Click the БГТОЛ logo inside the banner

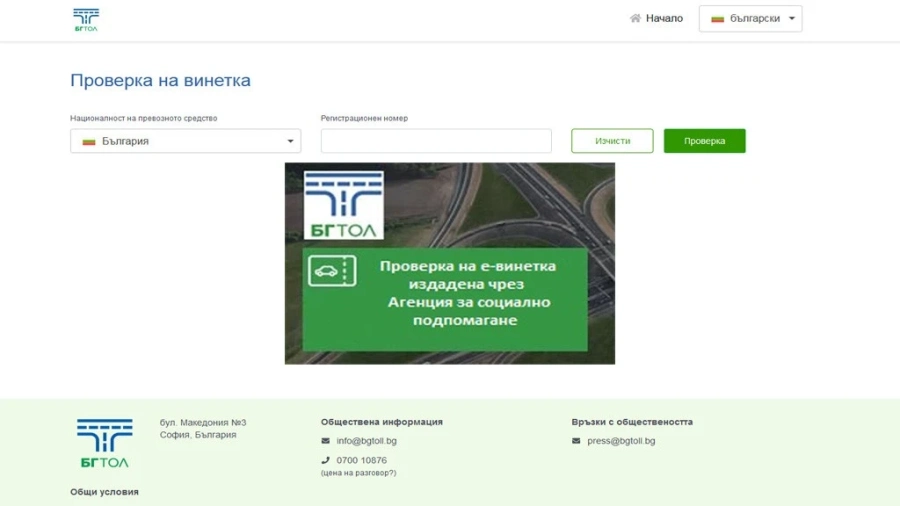343,205
